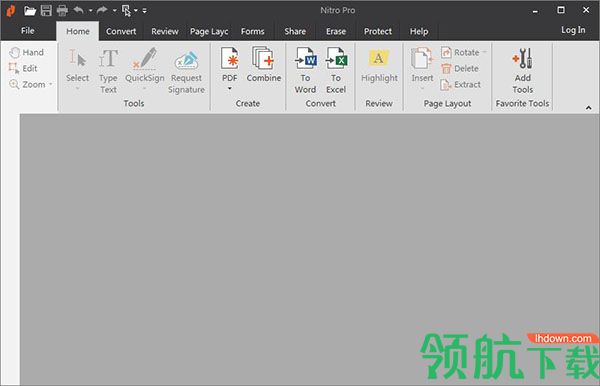Click the Save floppy disk icon
The height and width of the screenshot is (386, 600).
46,10
